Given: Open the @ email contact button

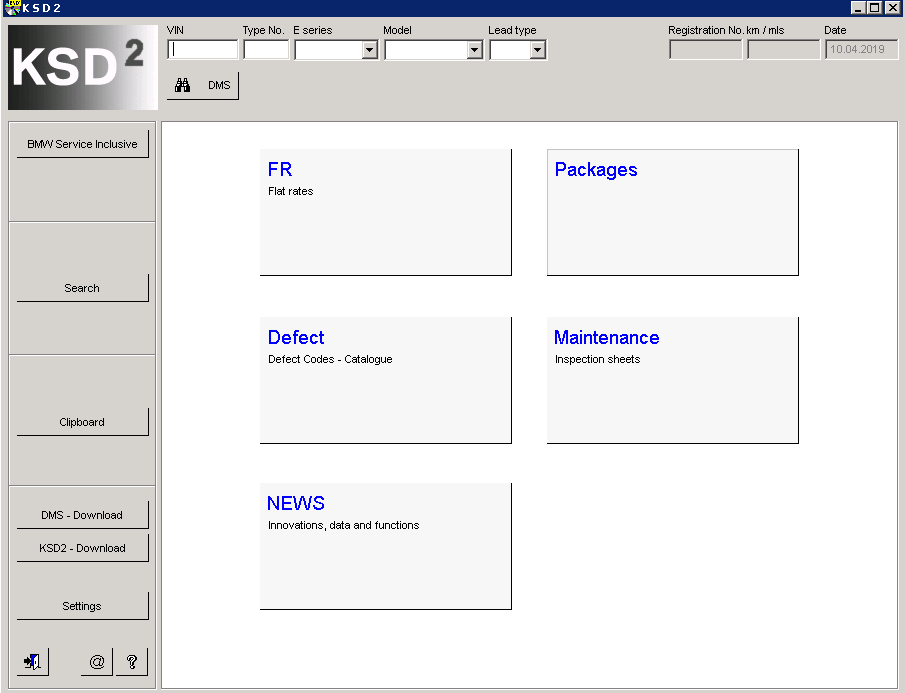Looking at the screenshot, I should (x=97, y=661).
